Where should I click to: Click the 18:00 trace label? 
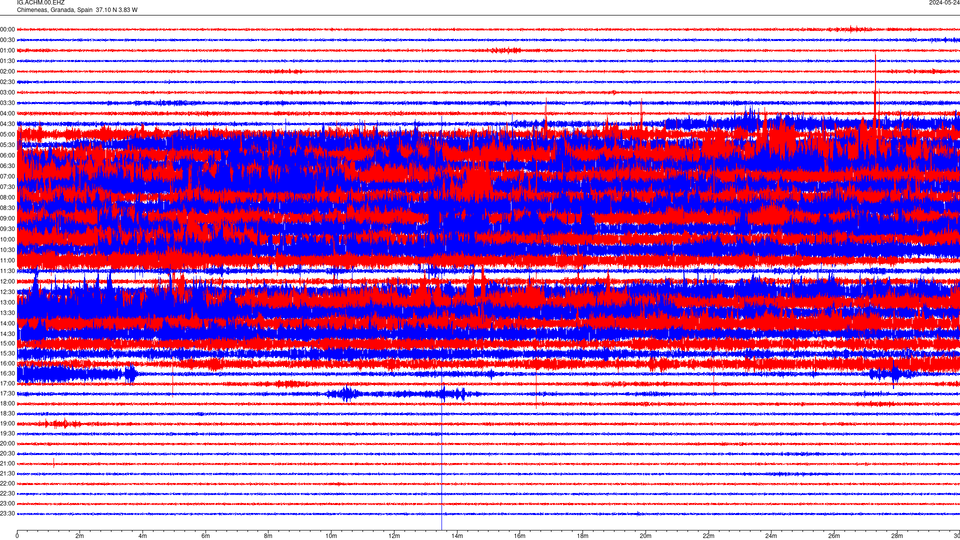7,403
